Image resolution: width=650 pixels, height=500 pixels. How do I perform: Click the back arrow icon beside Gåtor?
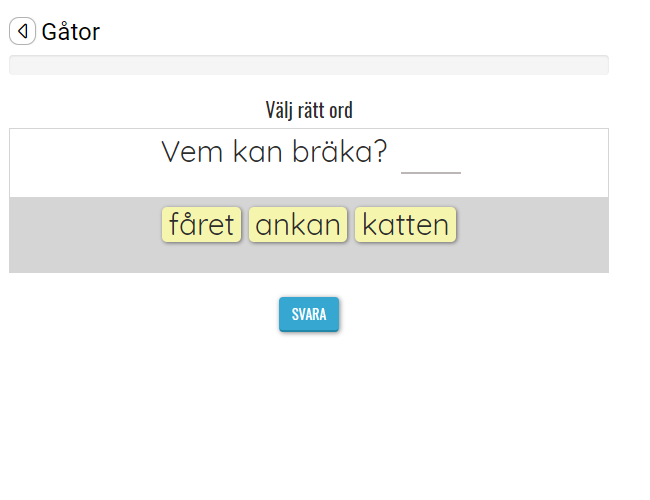[22, 32]
